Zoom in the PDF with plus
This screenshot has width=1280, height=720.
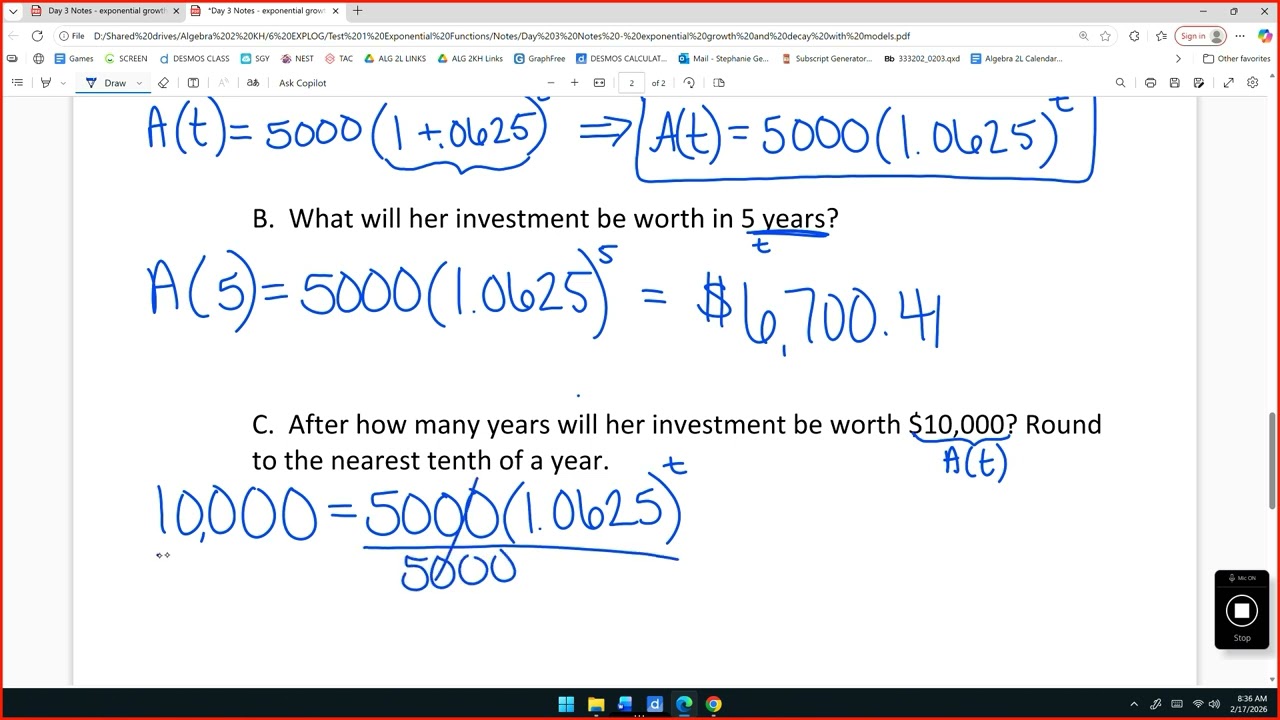click(x=574, y=83)
